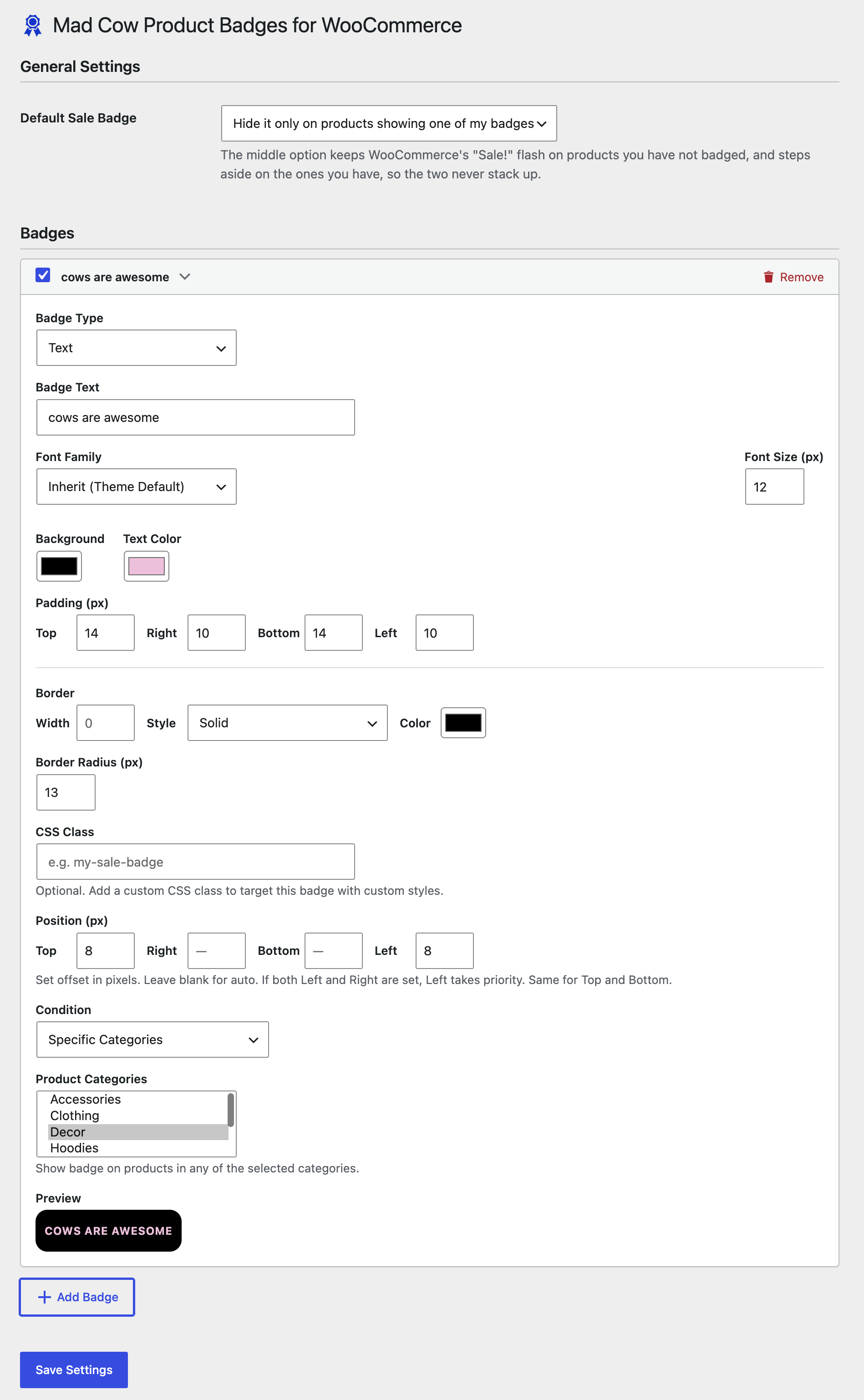Open the Background color picker

(x=59, y=566)
